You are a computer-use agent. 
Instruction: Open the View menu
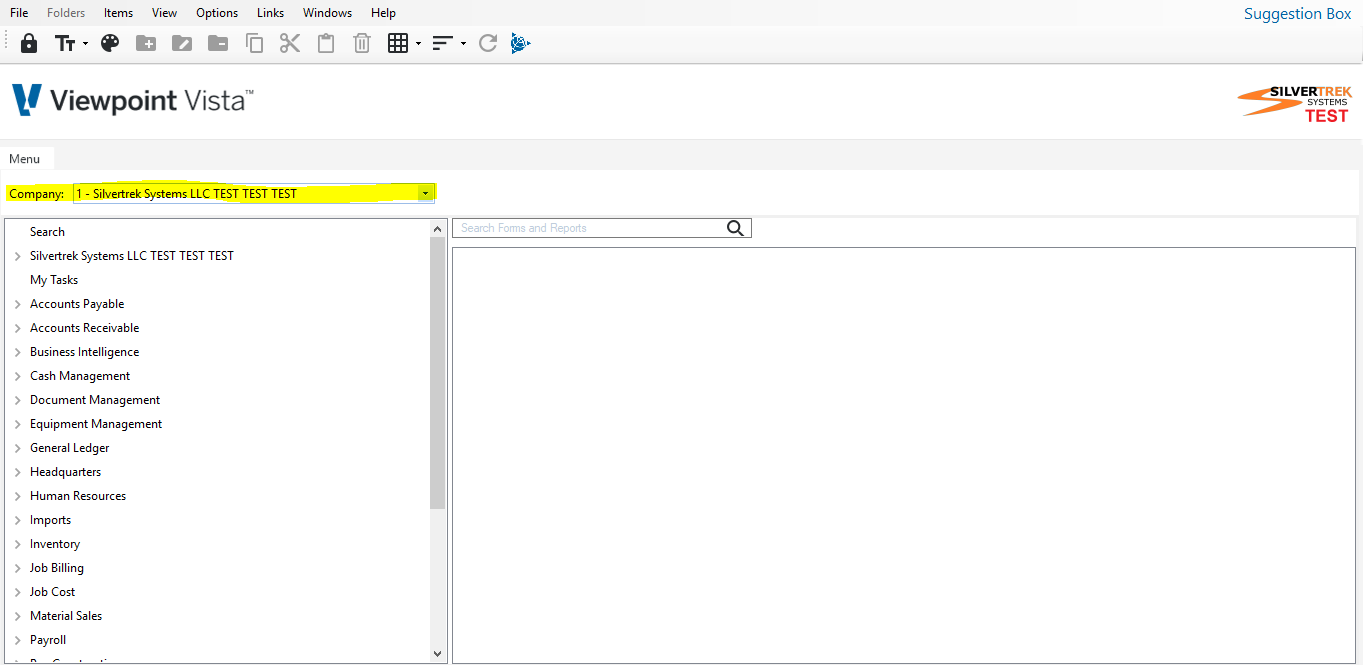(164, 13)
